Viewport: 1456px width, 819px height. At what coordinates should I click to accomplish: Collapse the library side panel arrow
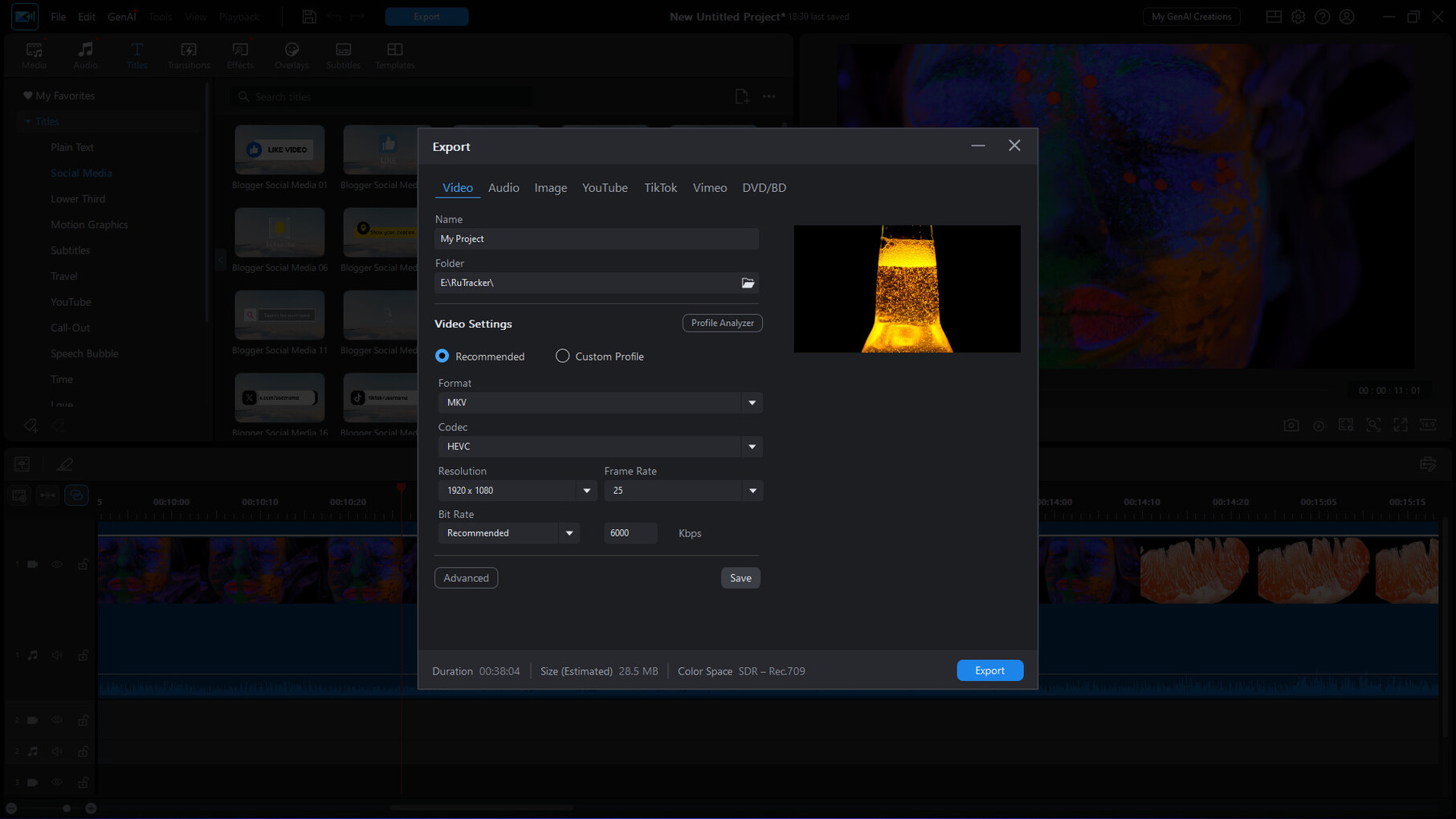[221, 261]
